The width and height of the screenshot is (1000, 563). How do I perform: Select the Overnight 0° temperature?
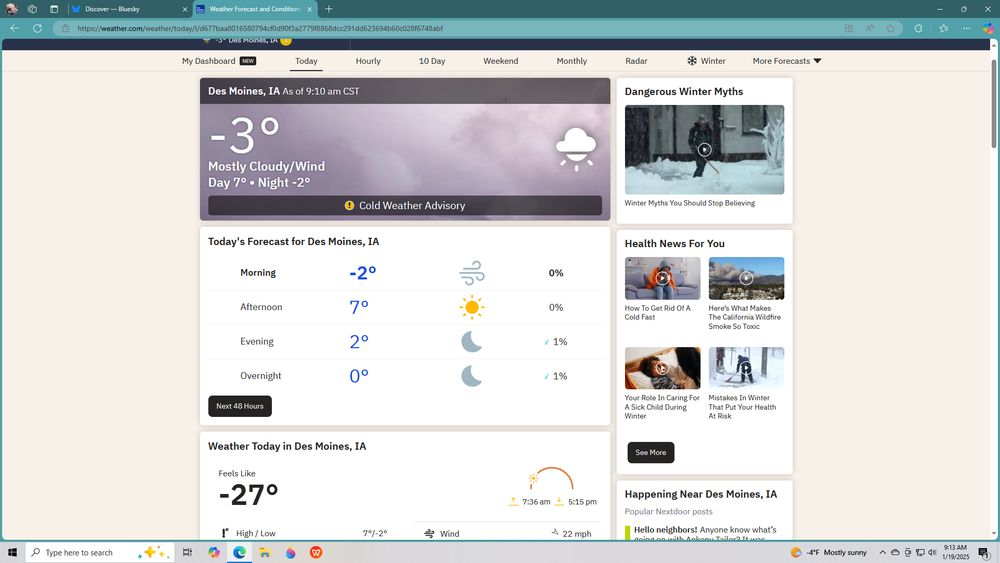click(359, 376)
